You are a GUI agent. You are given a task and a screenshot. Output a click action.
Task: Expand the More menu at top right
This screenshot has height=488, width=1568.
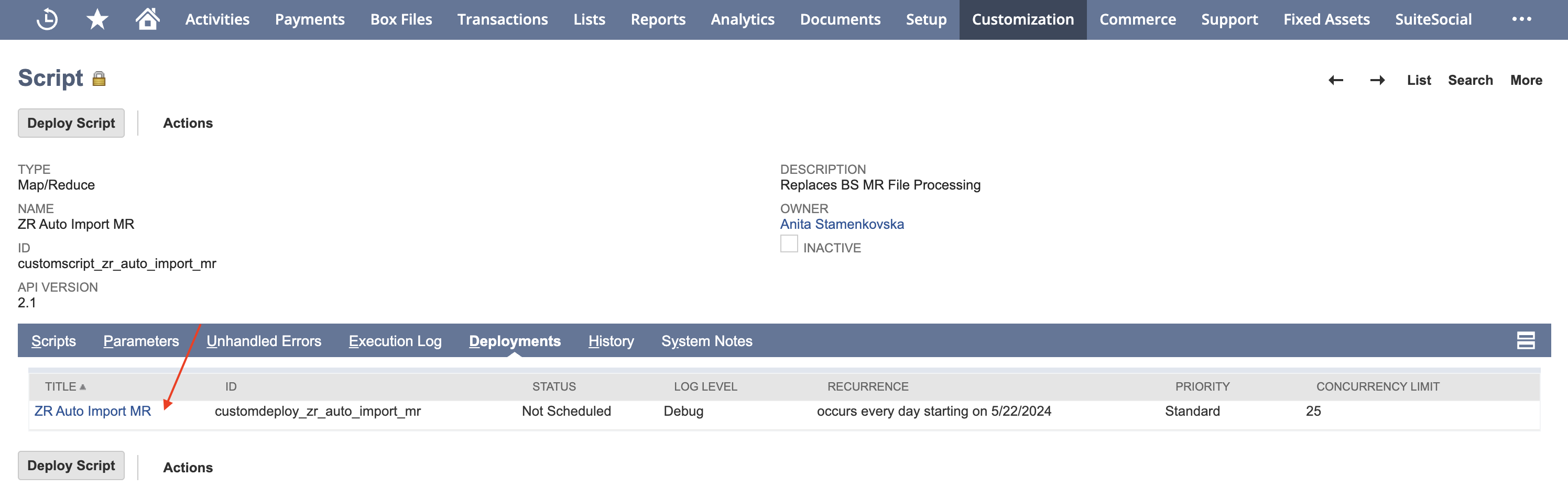coord(1526,80)
